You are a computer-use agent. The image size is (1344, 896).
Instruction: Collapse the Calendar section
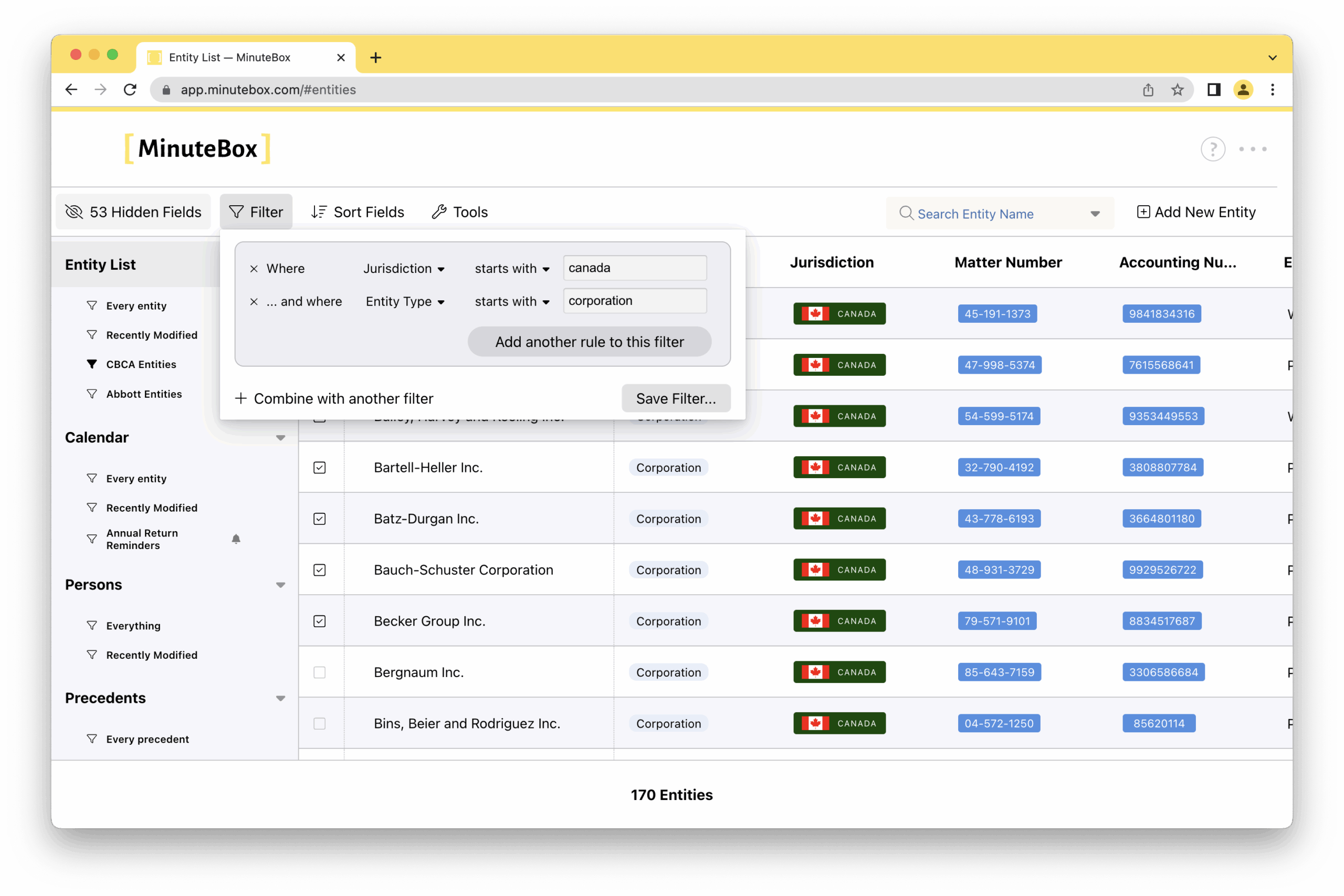[280, 438]
